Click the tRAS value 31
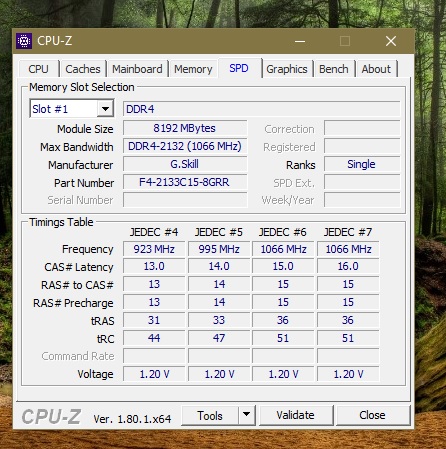This screenshot has height=449, width=446. click(154, 320)
